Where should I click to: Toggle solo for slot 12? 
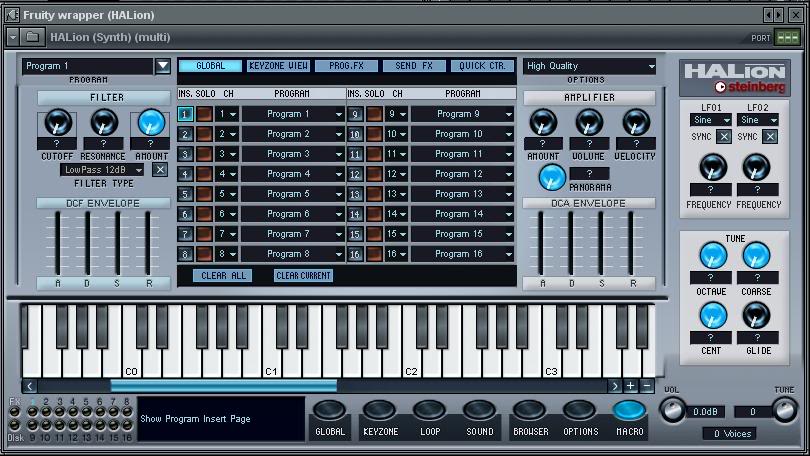374,174
